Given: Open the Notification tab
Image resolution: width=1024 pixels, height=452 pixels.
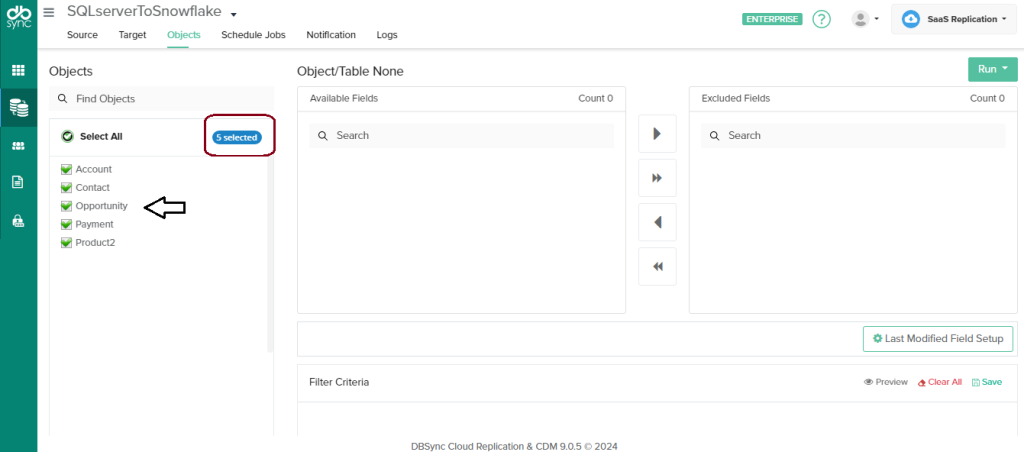Looking at the screenshot, I should pos(331,35).
